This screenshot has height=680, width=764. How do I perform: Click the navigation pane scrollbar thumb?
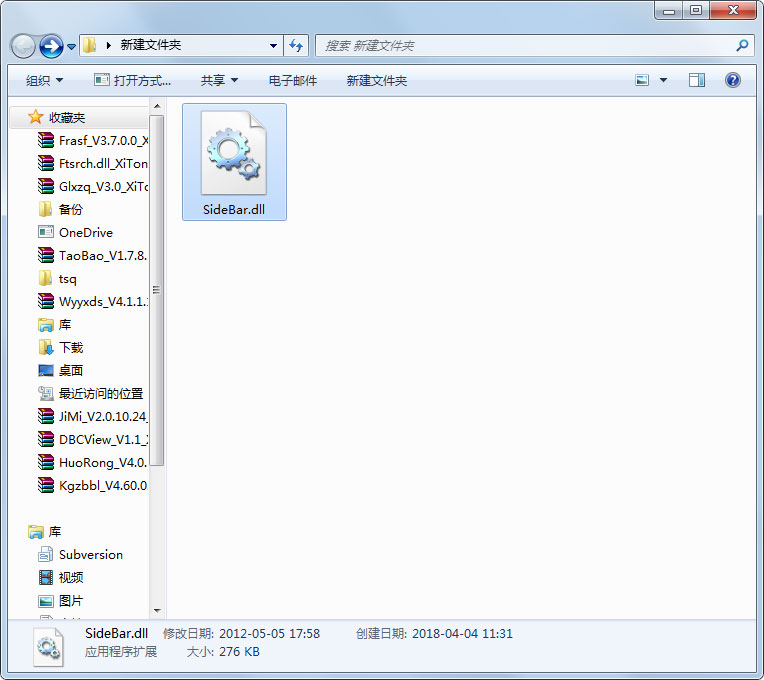coord(156,291)
